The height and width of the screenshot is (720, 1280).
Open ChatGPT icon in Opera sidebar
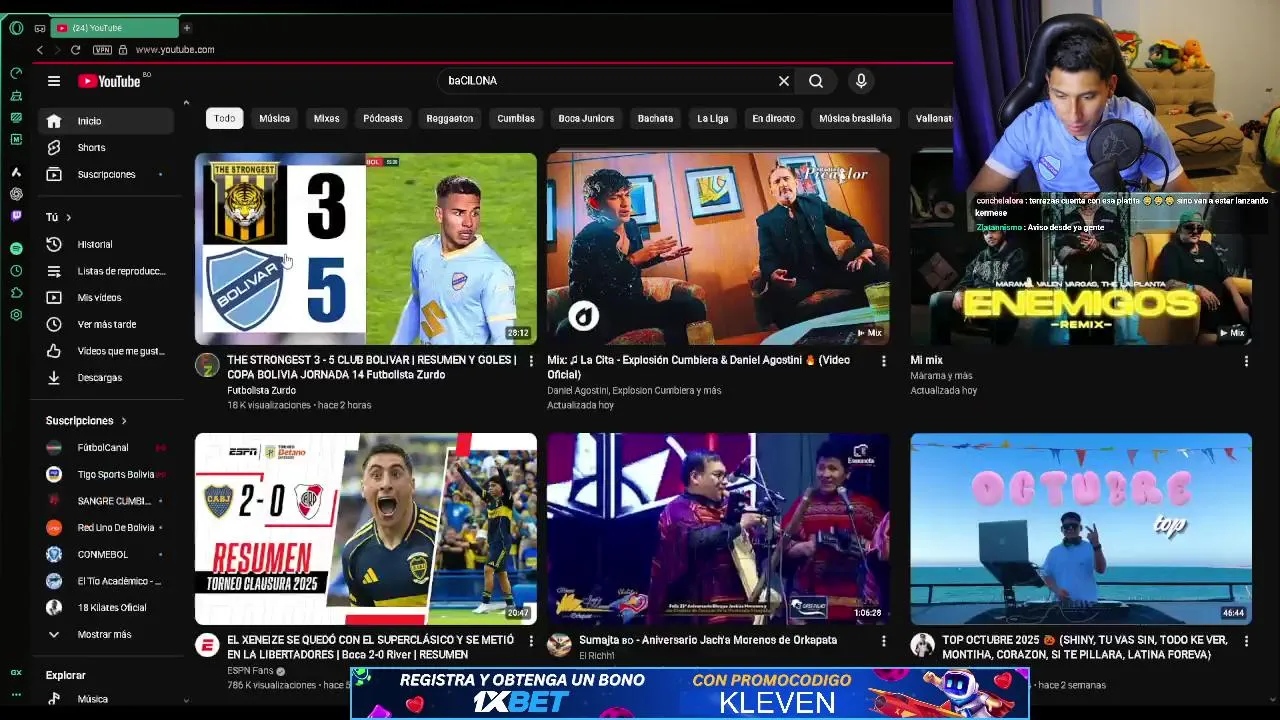[16, 194]
